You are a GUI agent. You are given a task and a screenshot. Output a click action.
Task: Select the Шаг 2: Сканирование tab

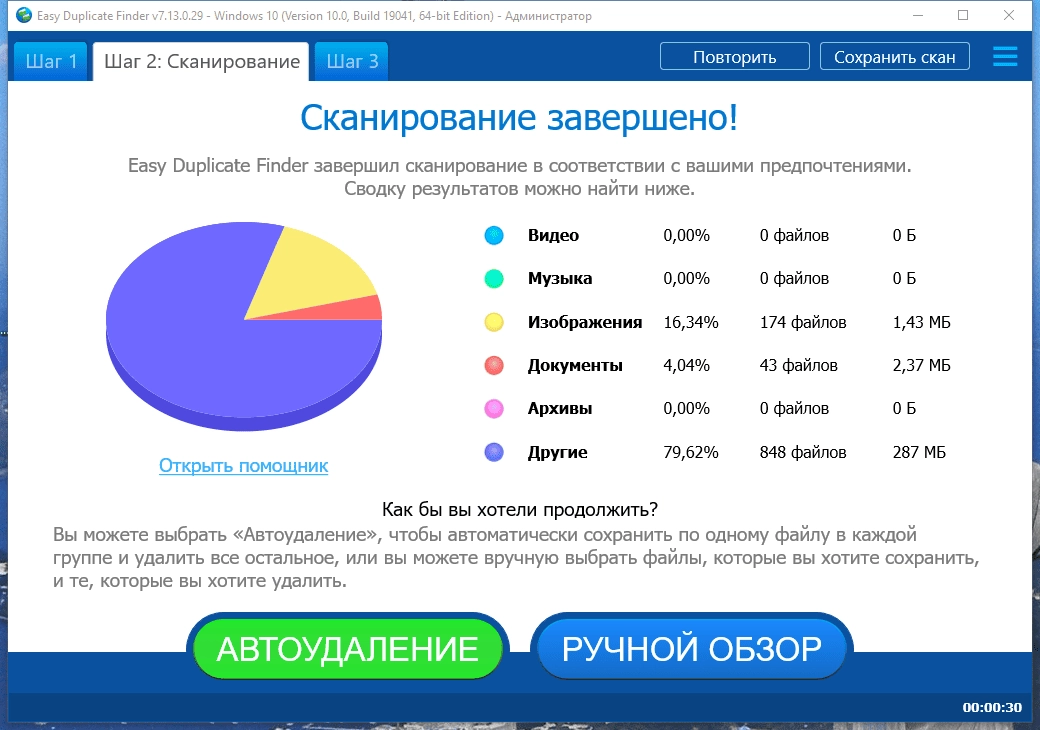pos(202,62)
